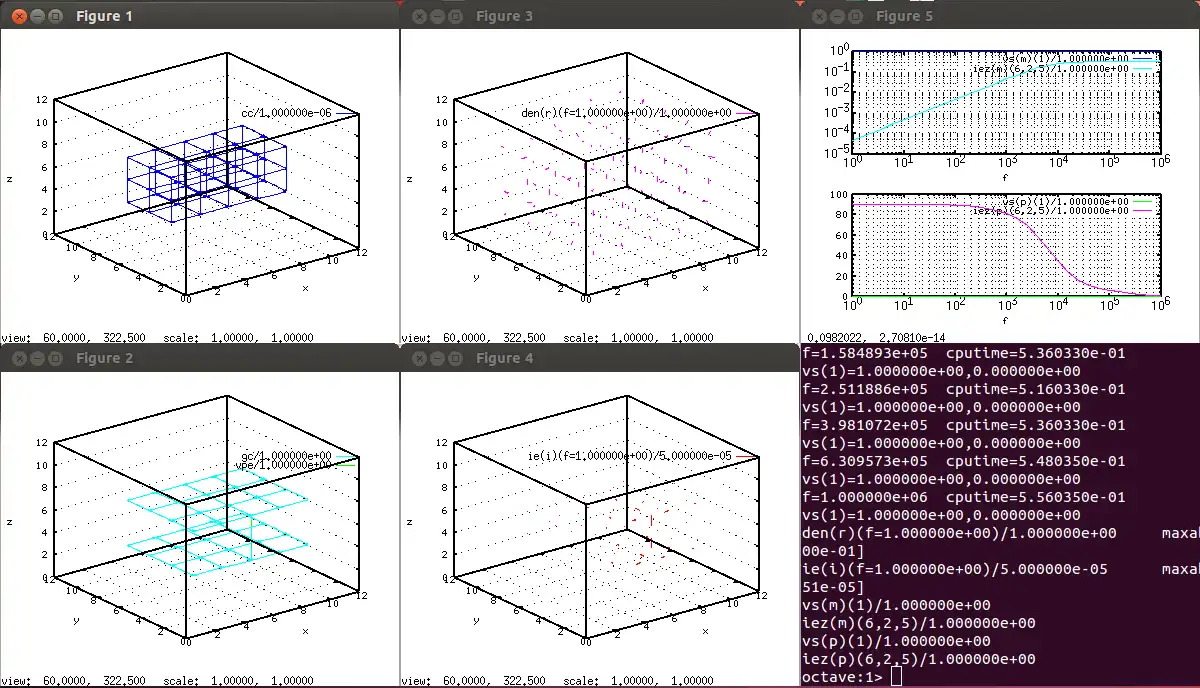Screen dimensions: 1200x688
Task: Focus the Figure 3 title bar
Action: pos(600,16)
